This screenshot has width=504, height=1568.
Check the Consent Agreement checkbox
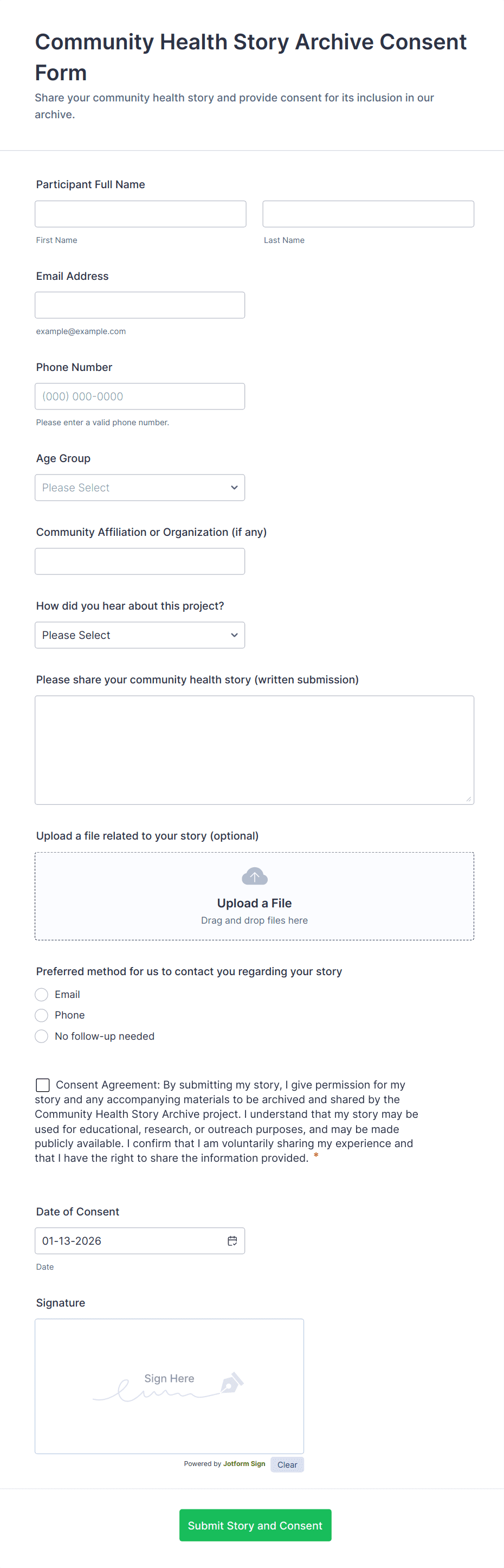pos(42,1084)
